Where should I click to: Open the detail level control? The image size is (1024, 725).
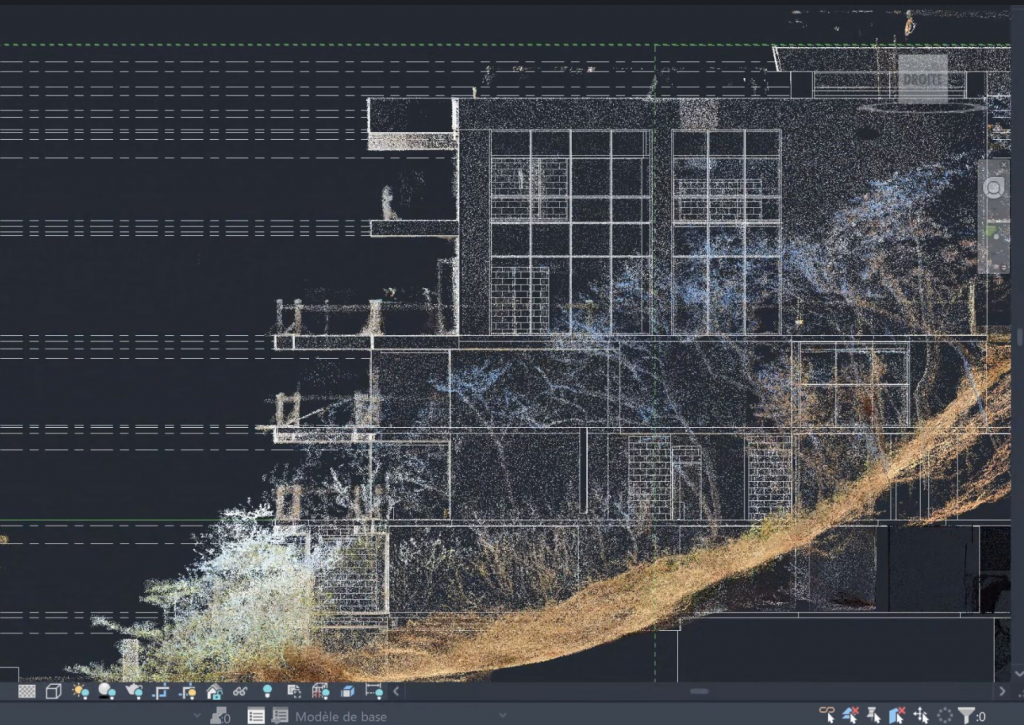pyautogui.click(x=27, y=691)
